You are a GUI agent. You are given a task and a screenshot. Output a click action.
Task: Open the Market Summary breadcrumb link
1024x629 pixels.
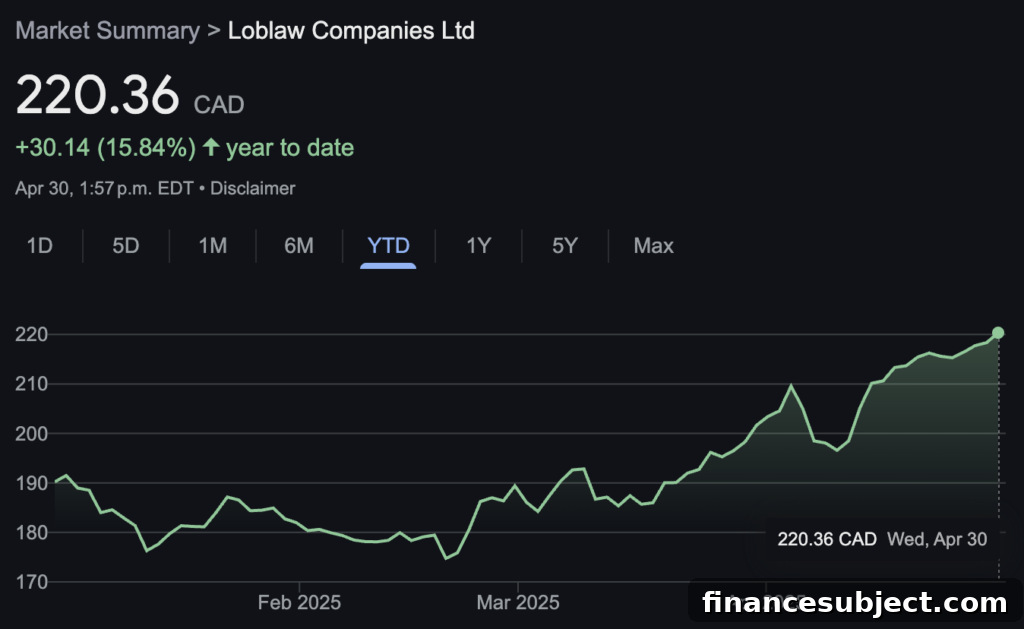108,31
